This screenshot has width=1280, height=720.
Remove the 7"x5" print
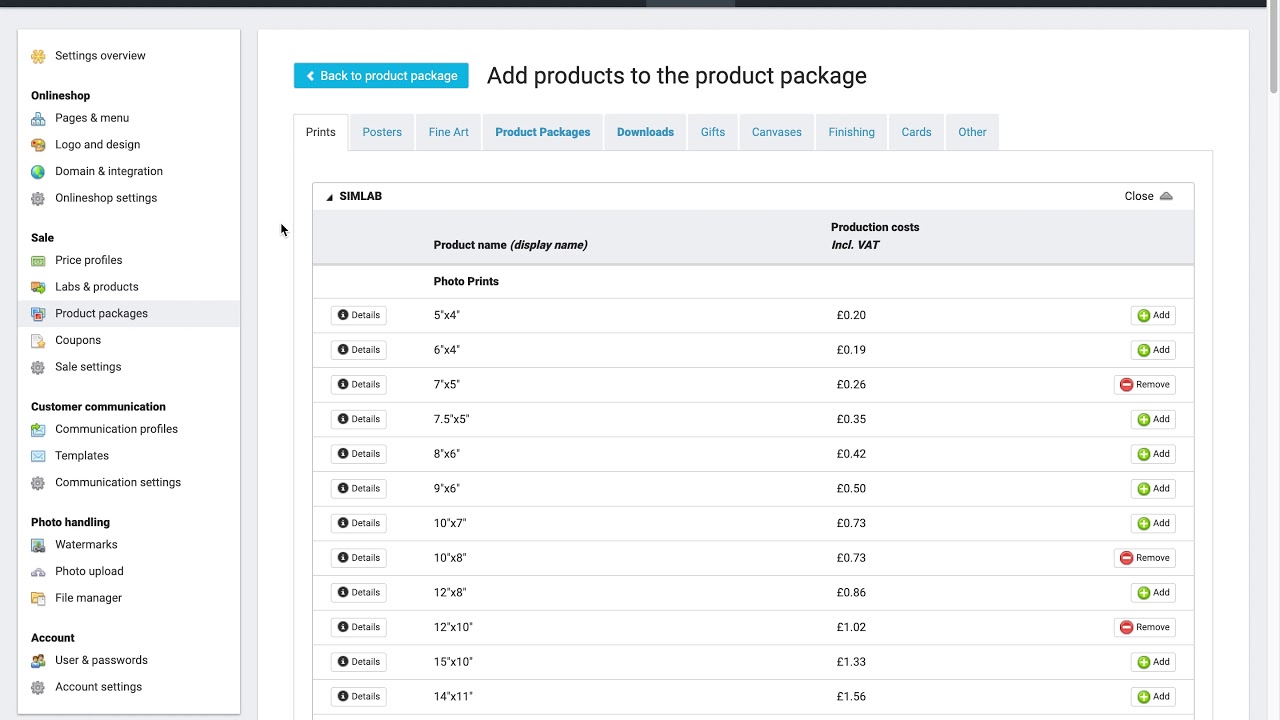(x=1144, y=385)
